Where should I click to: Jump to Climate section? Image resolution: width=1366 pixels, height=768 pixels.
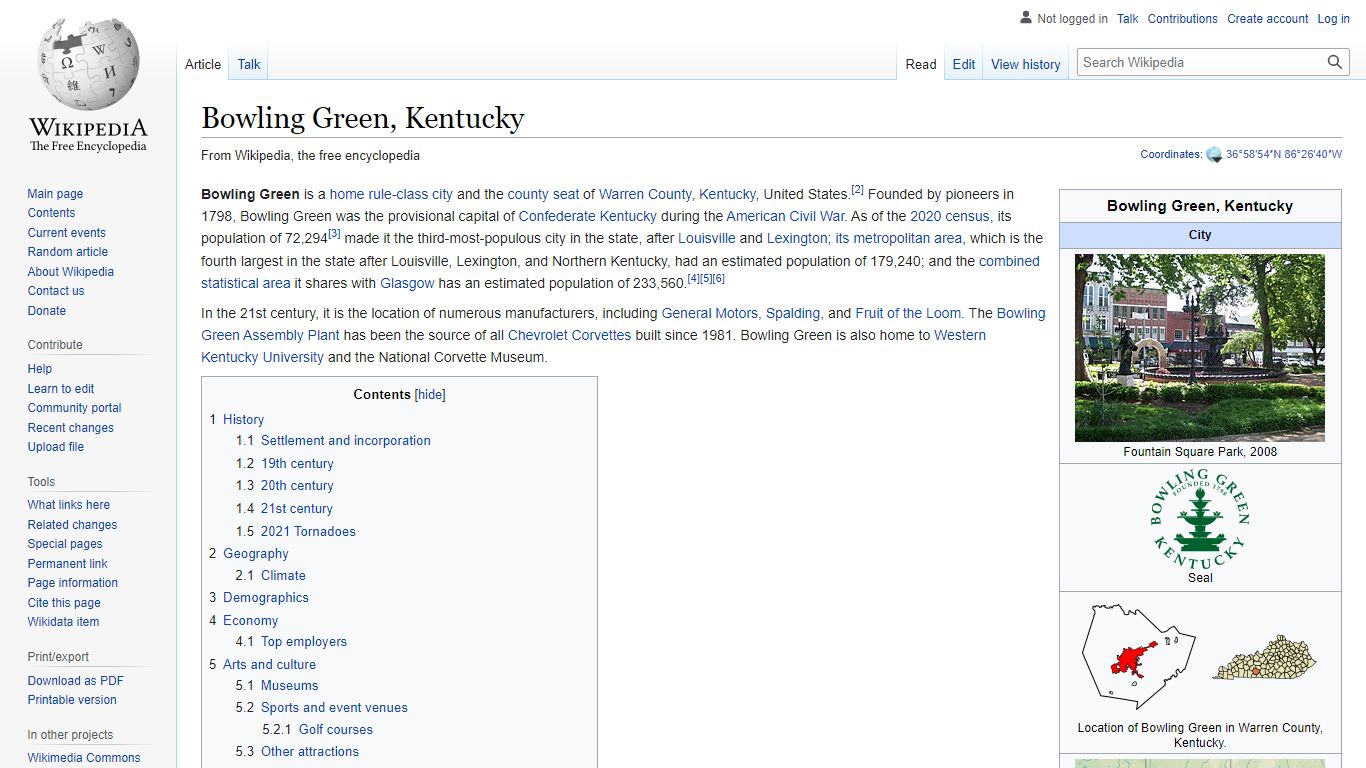point(283,576)
